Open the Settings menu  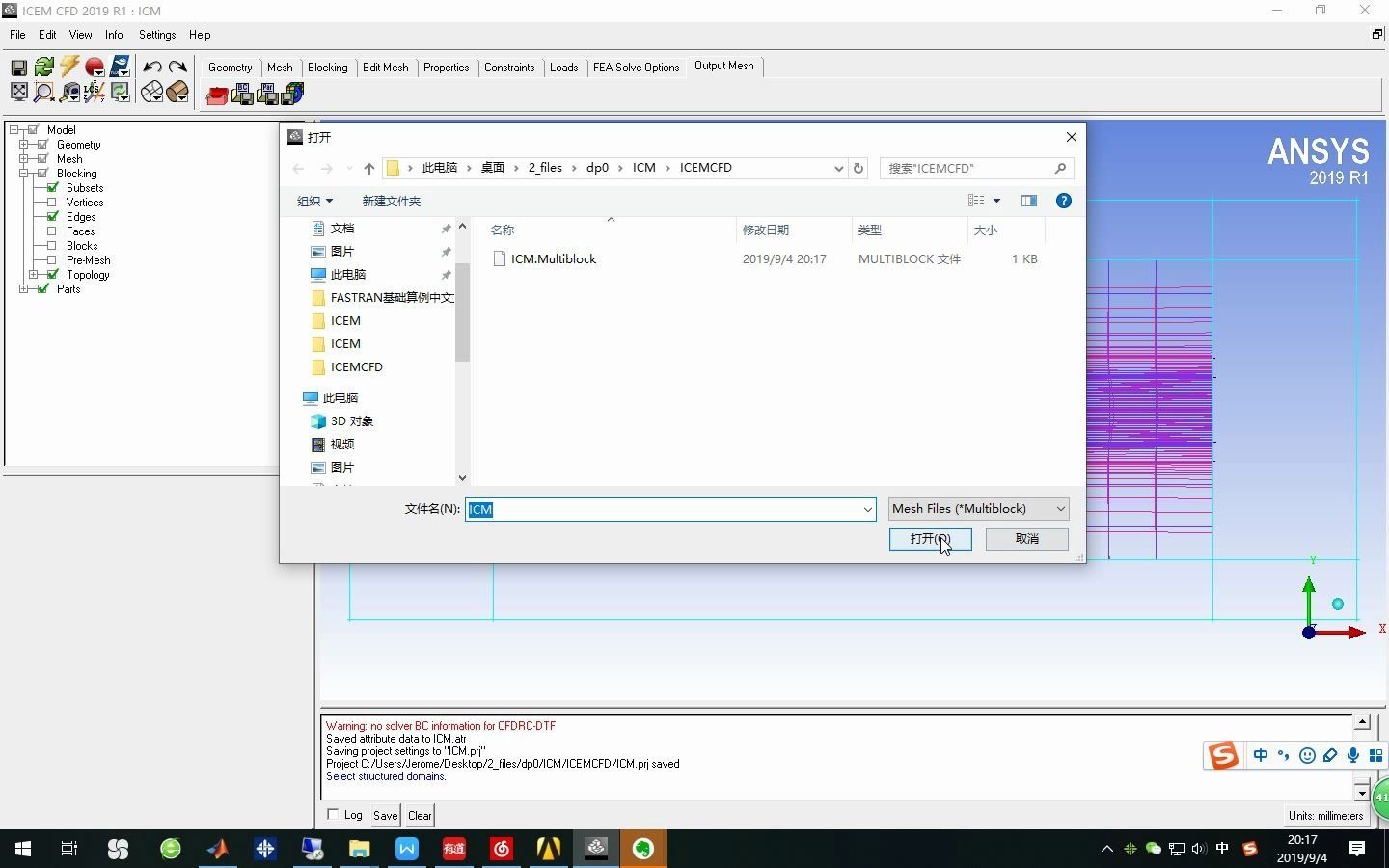tap(157, 35)
